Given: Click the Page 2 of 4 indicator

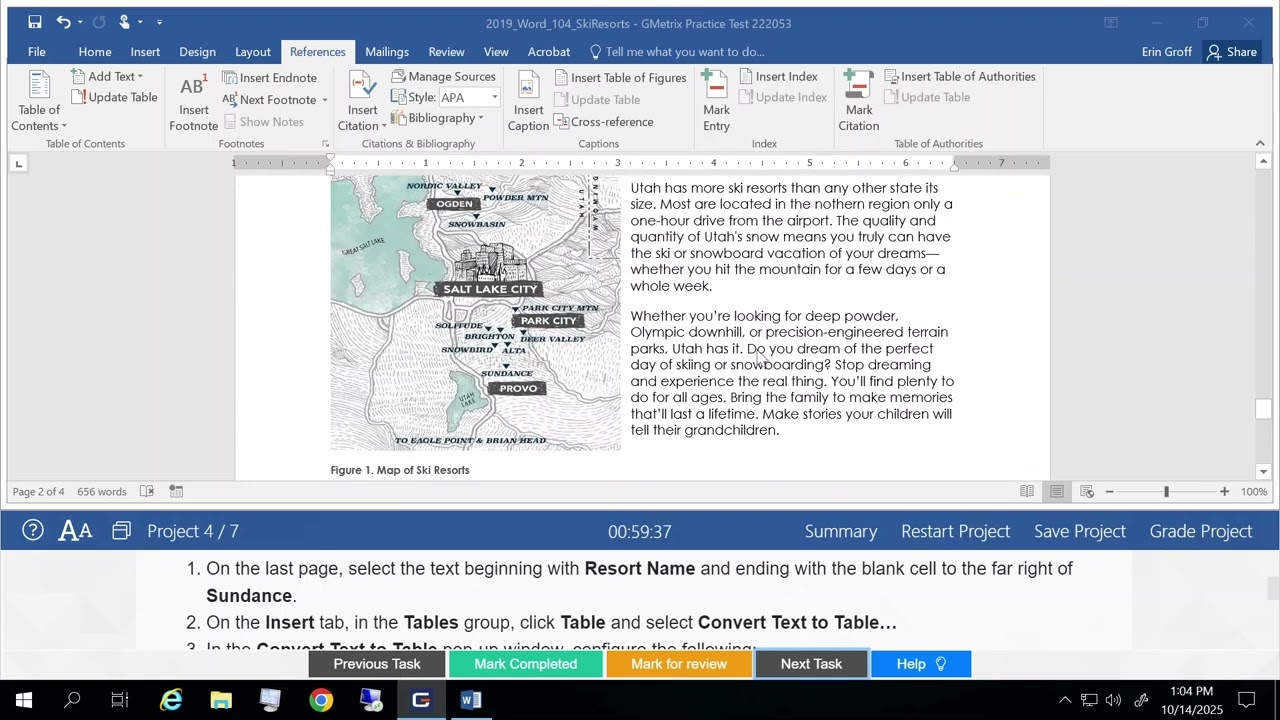Looking at the screenshot, I should pyautogui.click(x=38, y=492).
